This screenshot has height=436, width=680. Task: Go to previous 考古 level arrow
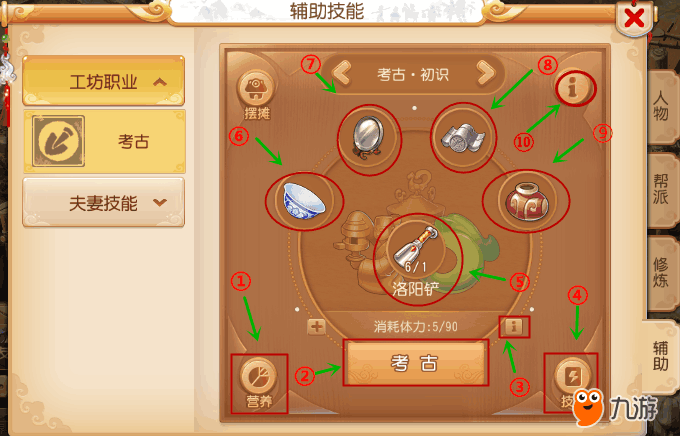[x=342, y=73]
